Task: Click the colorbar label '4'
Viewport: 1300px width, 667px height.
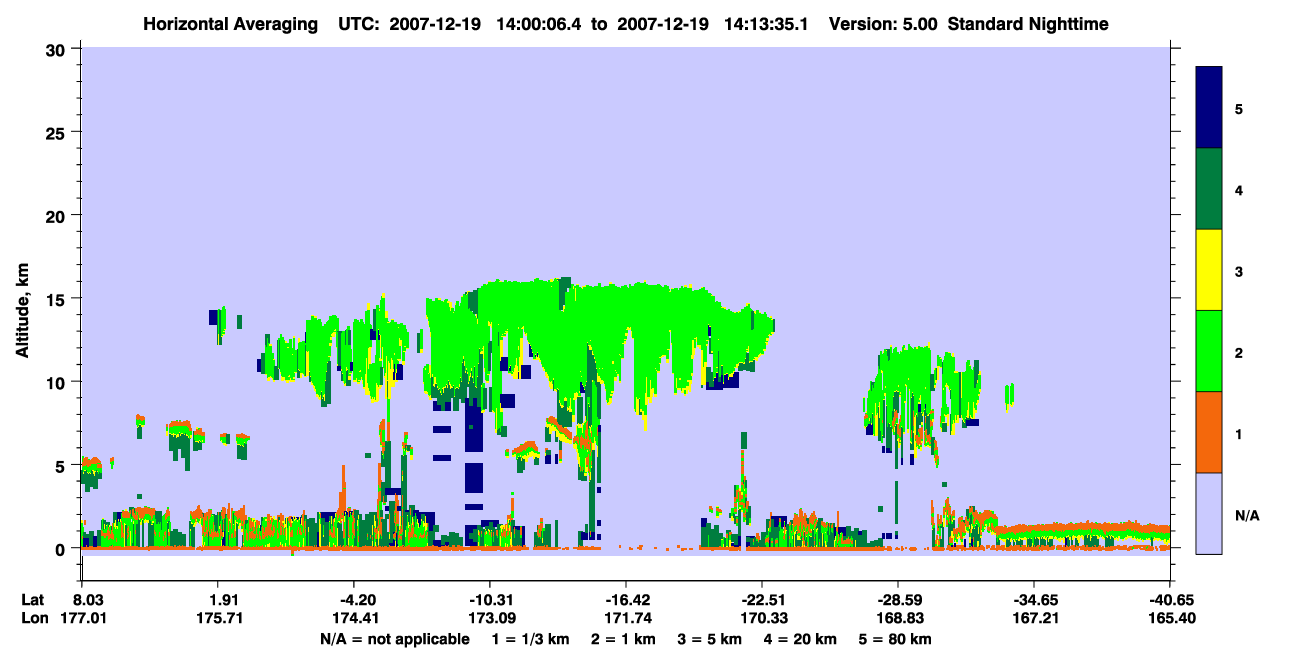Action: (x=1239, y=189)
